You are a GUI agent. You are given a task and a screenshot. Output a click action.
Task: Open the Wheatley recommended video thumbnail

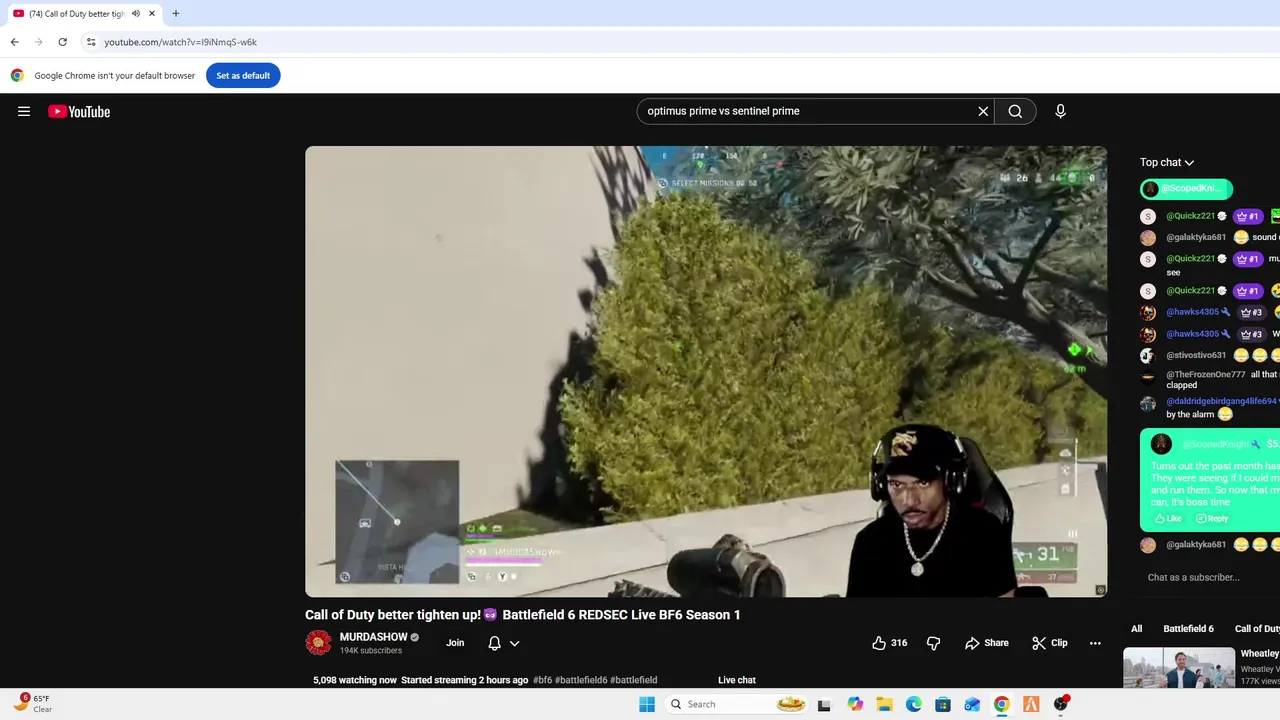1179,668
